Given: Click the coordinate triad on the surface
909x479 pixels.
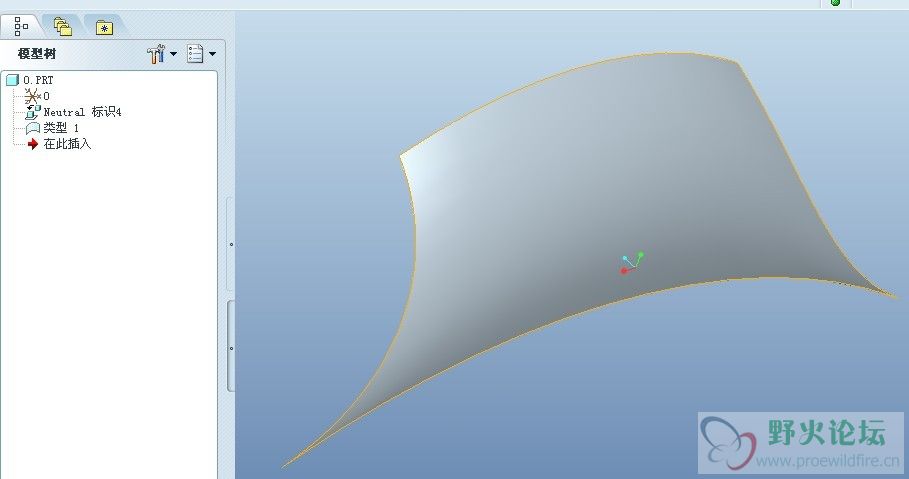Looking at the screenshot, I should [x=632, y=263].
